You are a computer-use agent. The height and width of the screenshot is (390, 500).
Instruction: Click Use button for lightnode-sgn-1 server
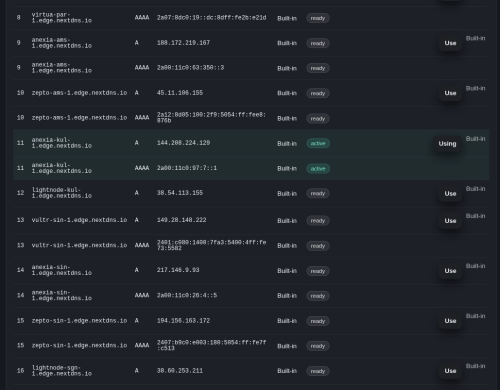pos(450,371)
